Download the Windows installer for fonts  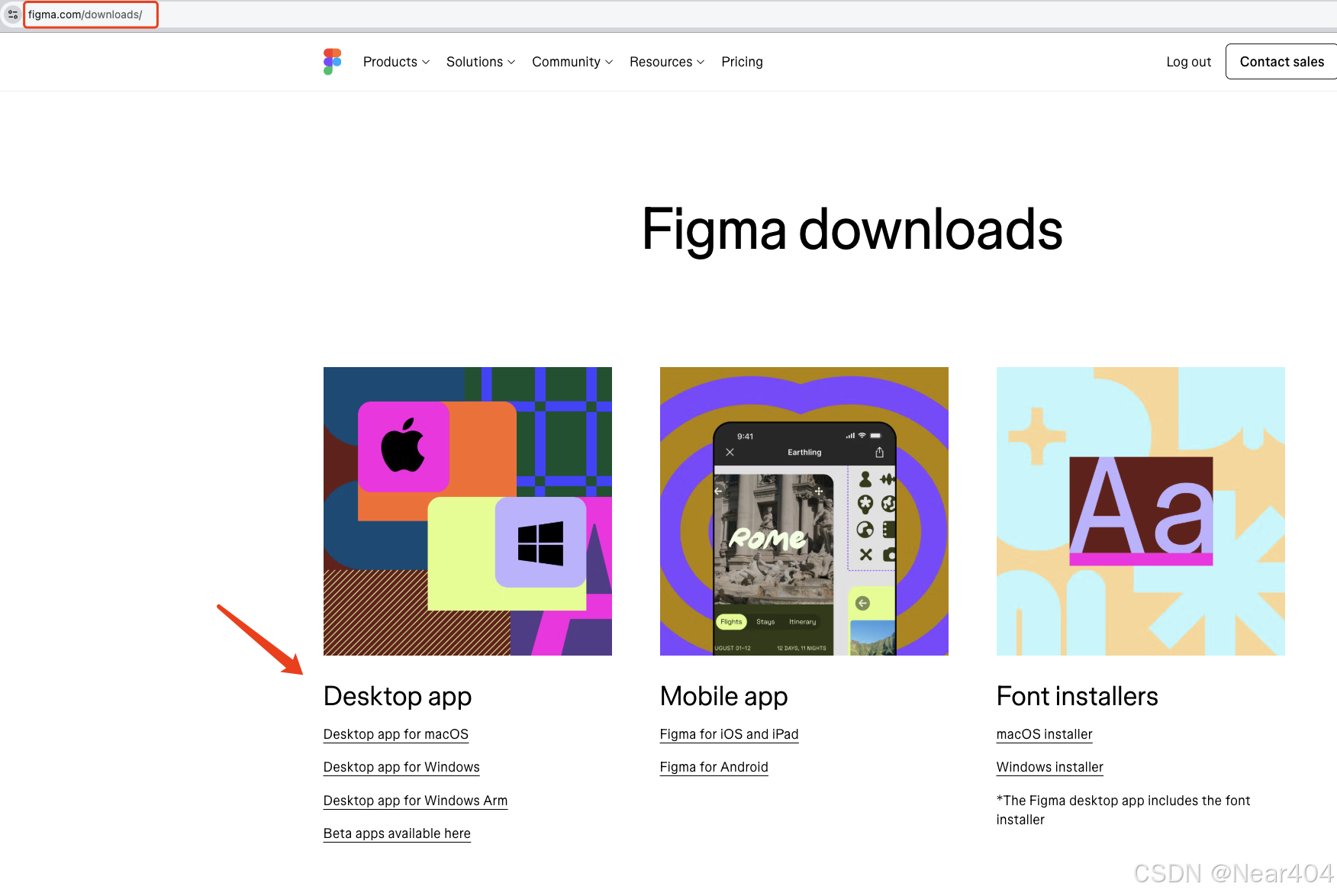pos(1049,767)
